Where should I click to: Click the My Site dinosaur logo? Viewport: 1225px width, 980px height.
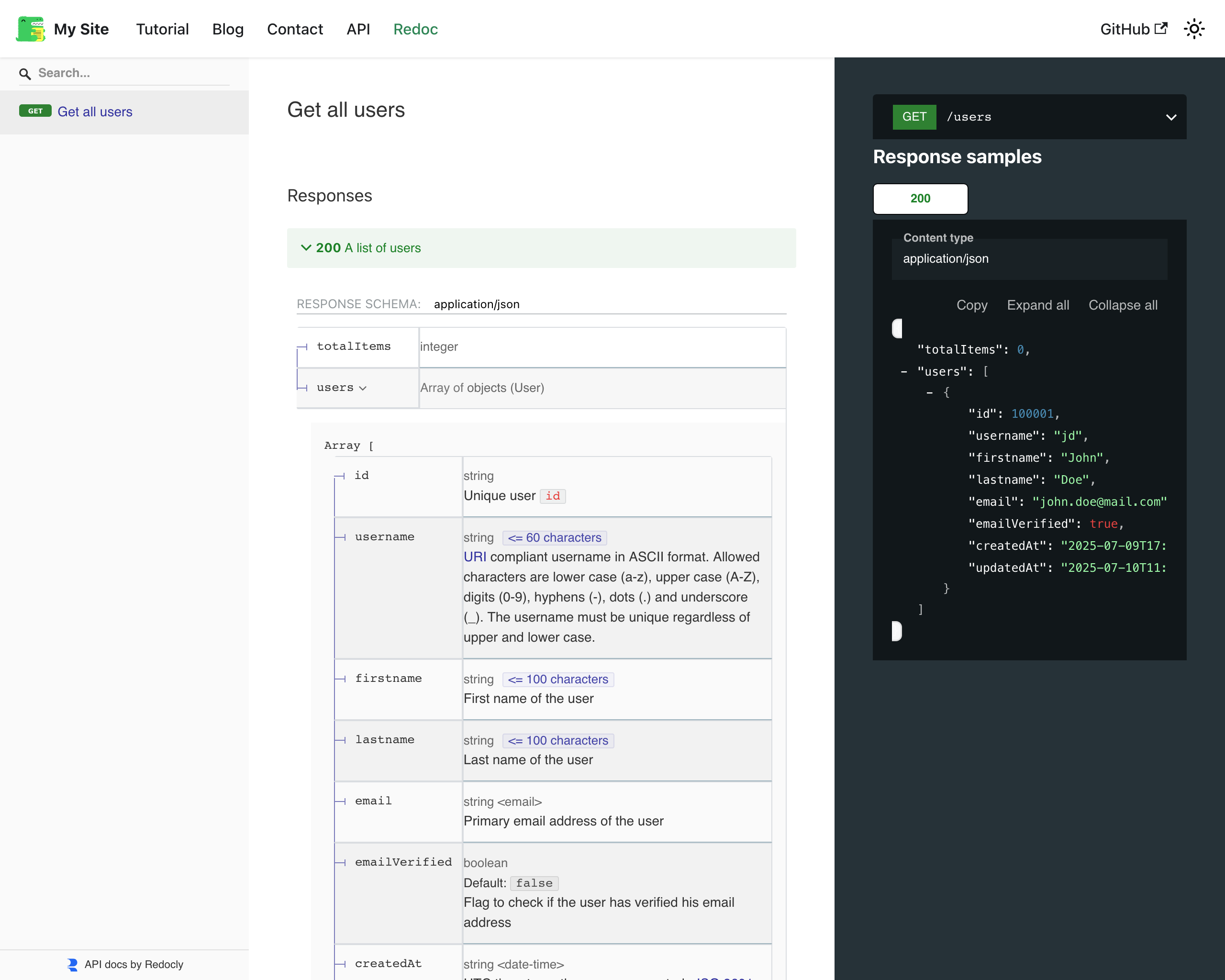pyautogui.click(x=30, y=29)
